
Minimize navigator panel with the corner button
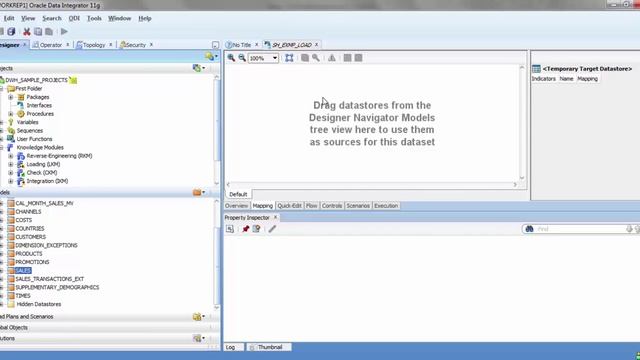215,45
